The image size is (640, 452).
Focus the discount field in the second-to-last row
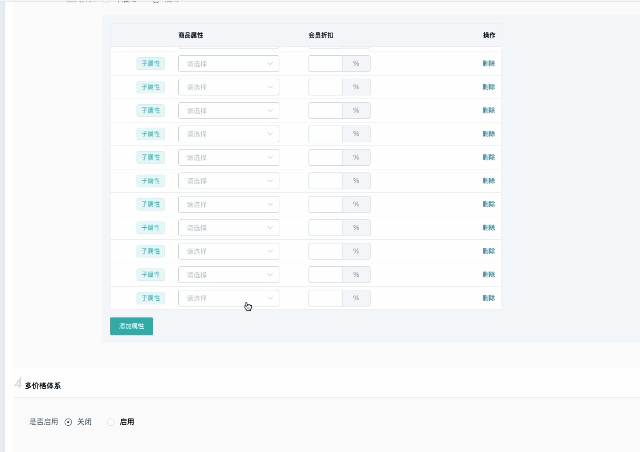pos(325,275)
